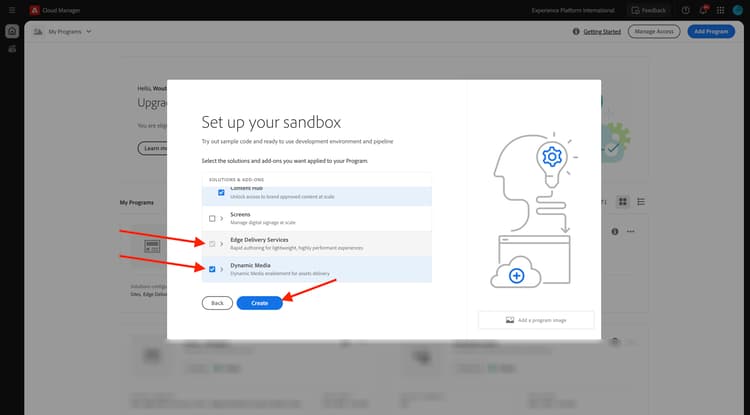Click Add a program image
The image size is (750, 415).
point(536,320)
